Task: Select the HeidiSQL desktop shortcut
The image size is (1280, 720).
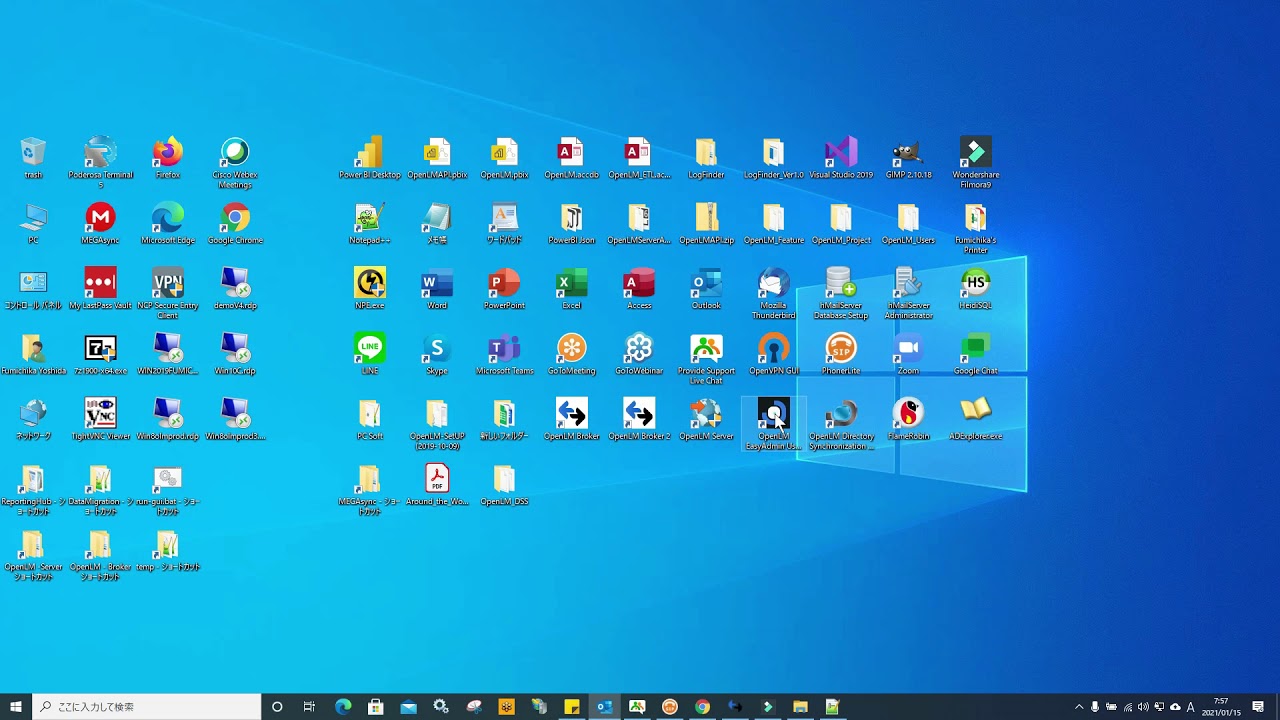Action: coord(975,289)
